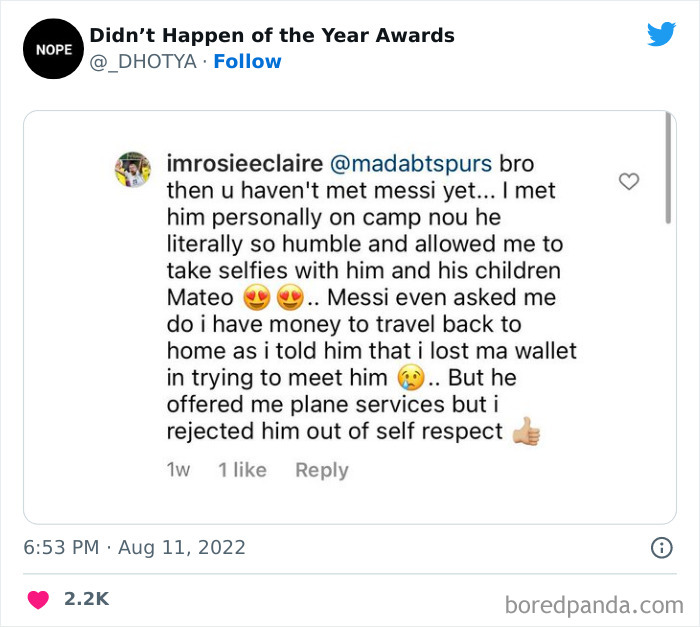Click the thumbs up emoji in comment

click(x=526, y=432)
